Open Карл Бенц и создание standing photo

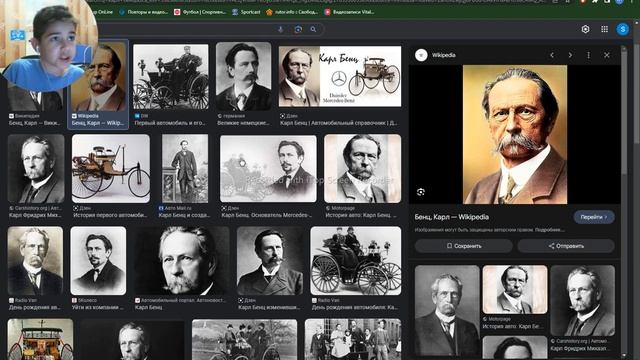pos(185,169)
